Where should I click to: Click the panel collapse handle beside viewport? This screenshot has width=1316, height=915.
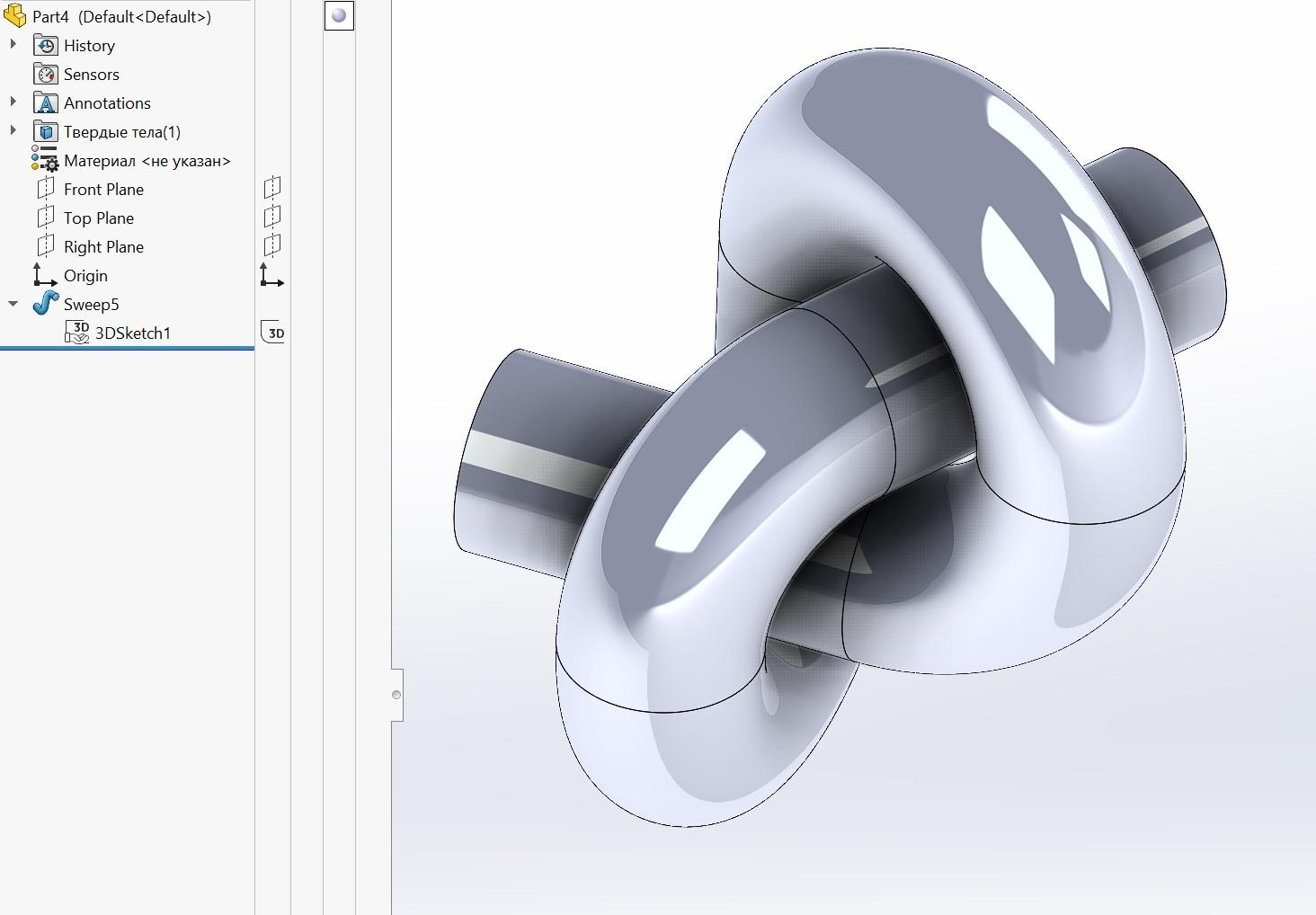(396, 695)
